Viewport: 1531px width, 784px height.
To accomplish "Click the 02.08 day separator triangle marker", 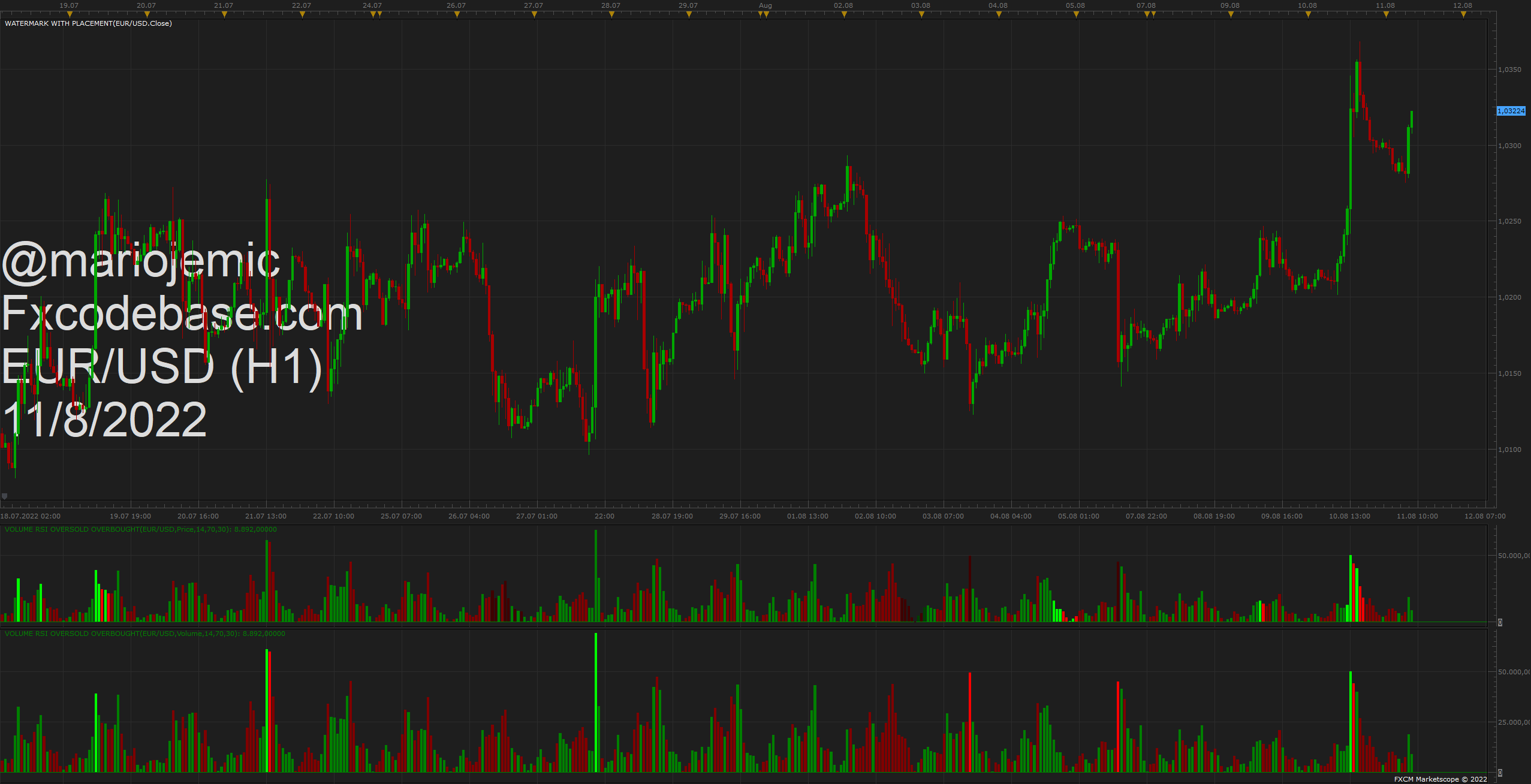I will coord(844,14).
